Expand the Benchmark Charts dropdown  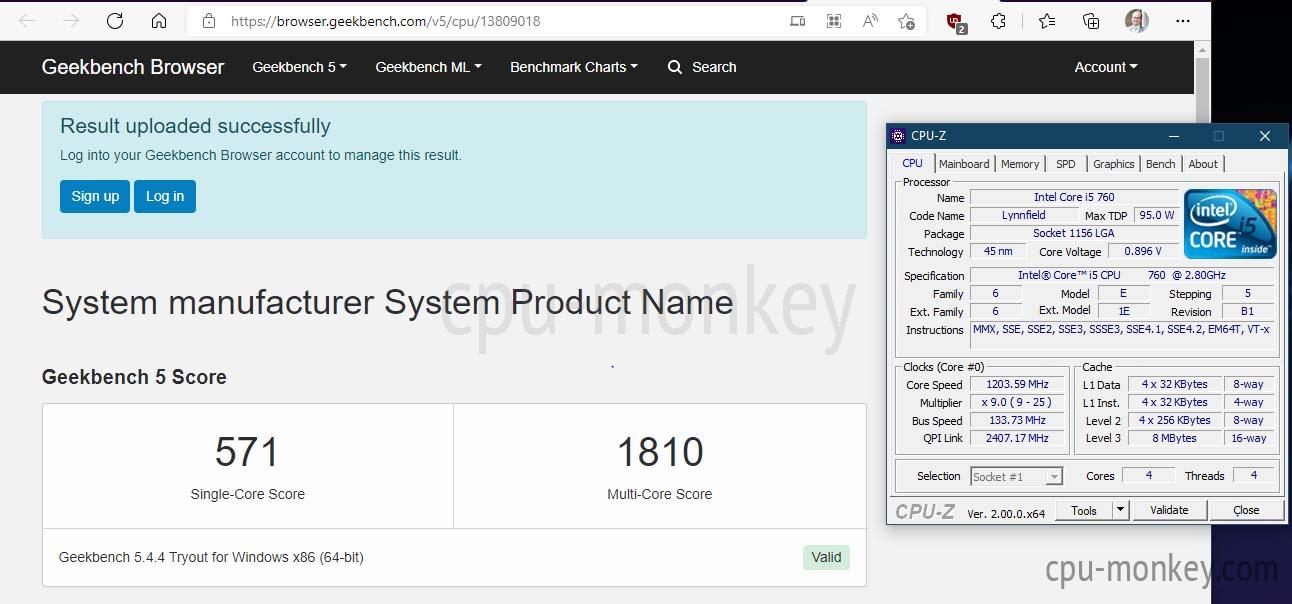pos(574,67)
